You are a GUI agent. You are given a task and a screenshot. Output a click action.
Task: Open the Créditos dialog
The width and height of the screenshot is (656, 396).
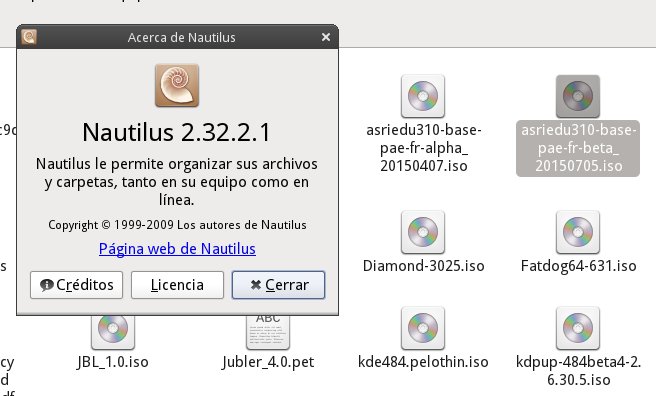pyautogui.click(x=77, y=285)
